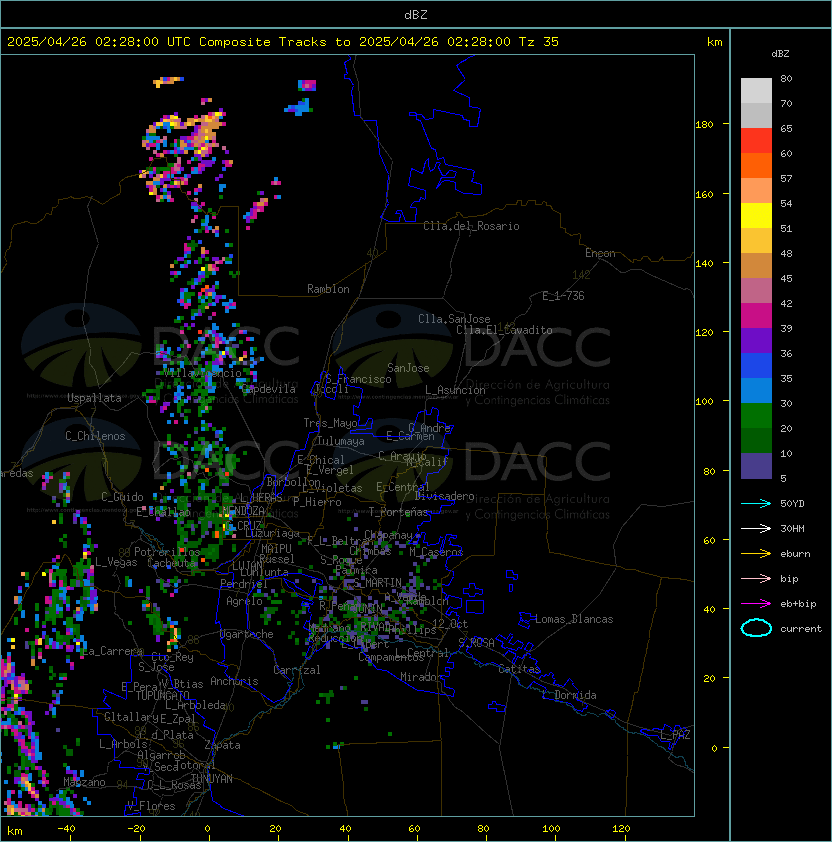The height and width of the screenshot is (842, 832).
Task: Click the C_Chilenos place label
Action: (x=95, y=436)
